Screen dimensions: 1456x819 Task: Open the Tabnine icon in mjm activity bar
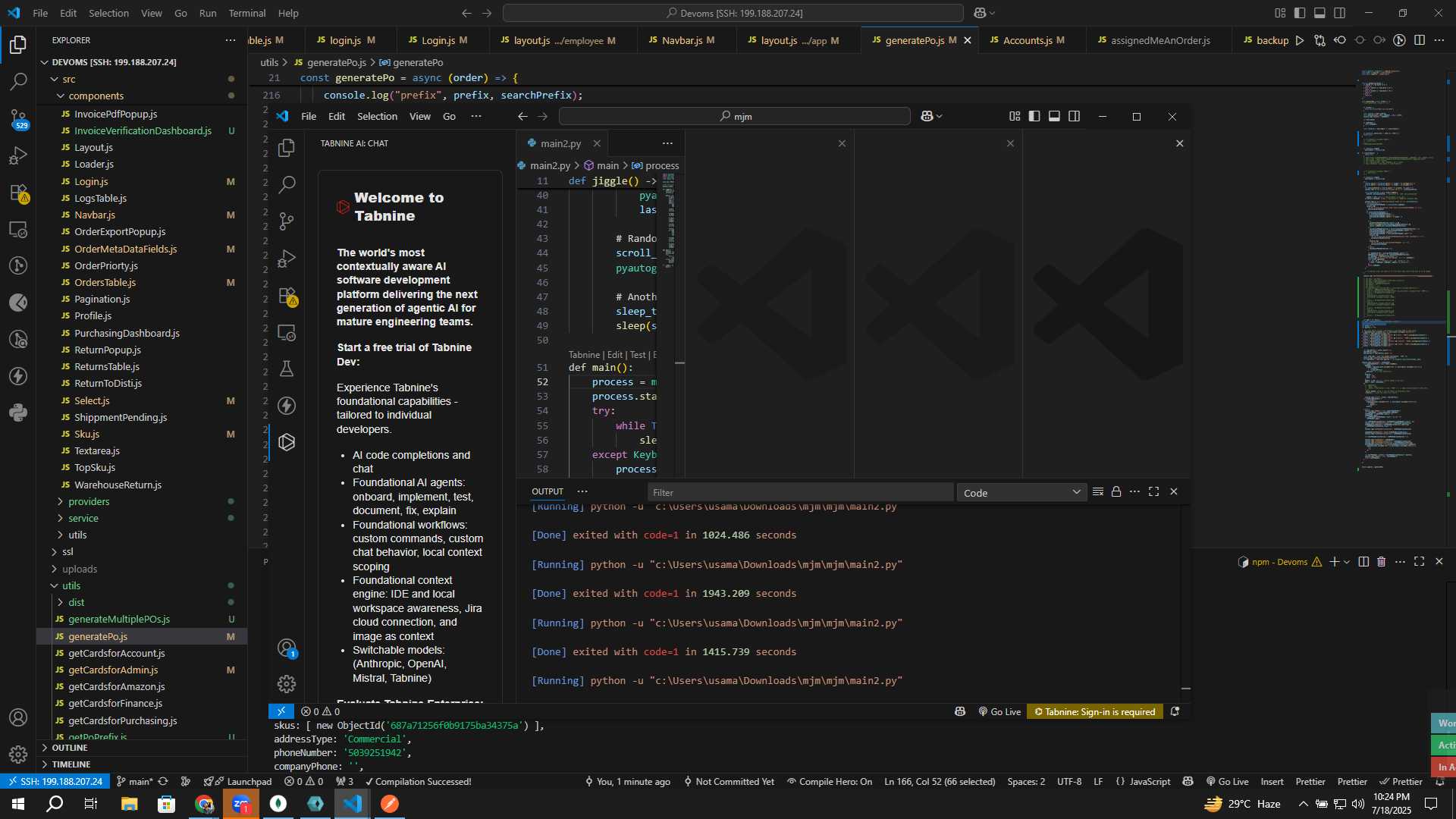pyautogui.click(x=287, y=442)
